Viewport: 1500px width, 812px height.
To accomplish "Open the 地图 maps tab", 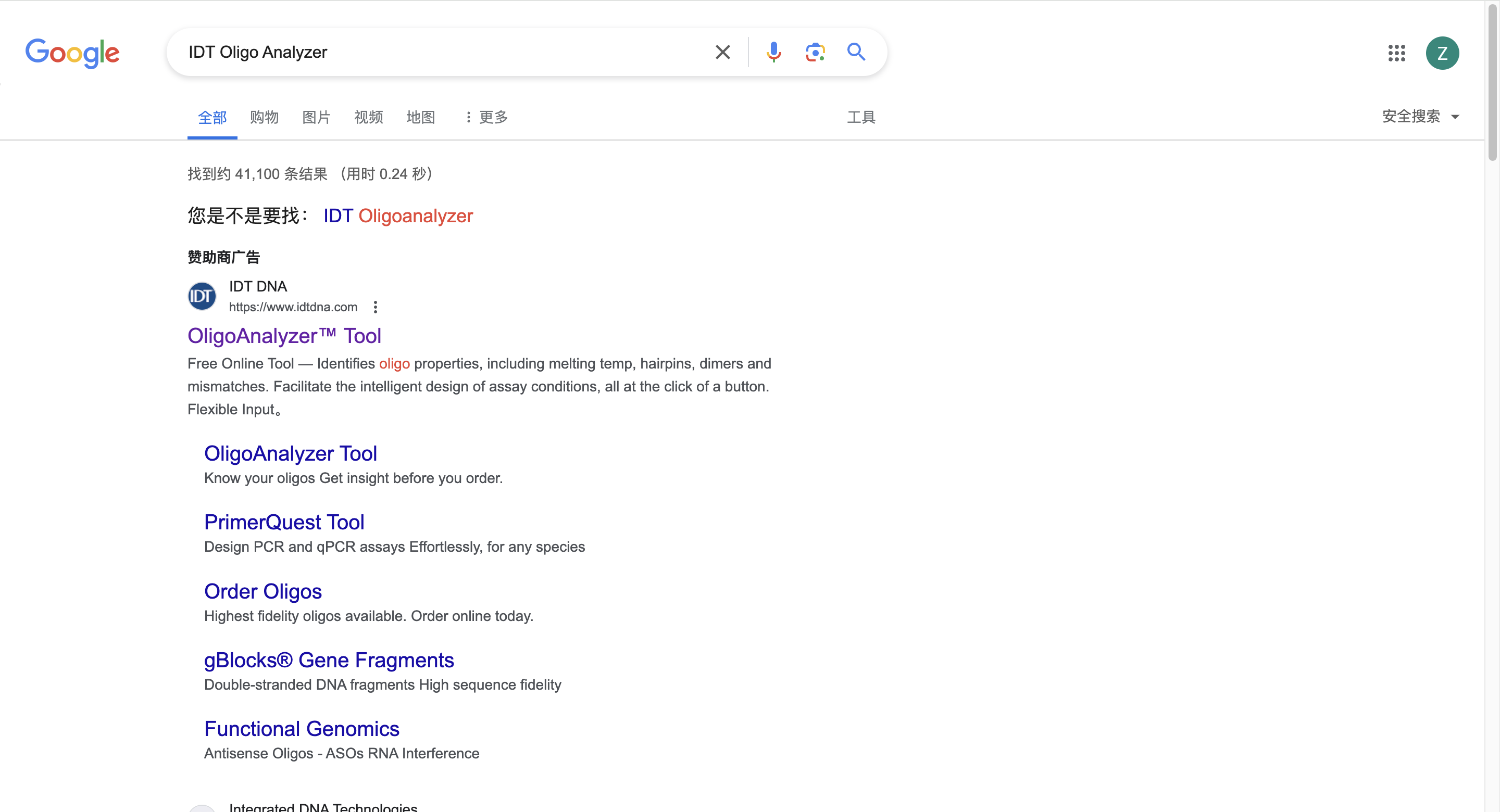I will (x=420, y=117).
